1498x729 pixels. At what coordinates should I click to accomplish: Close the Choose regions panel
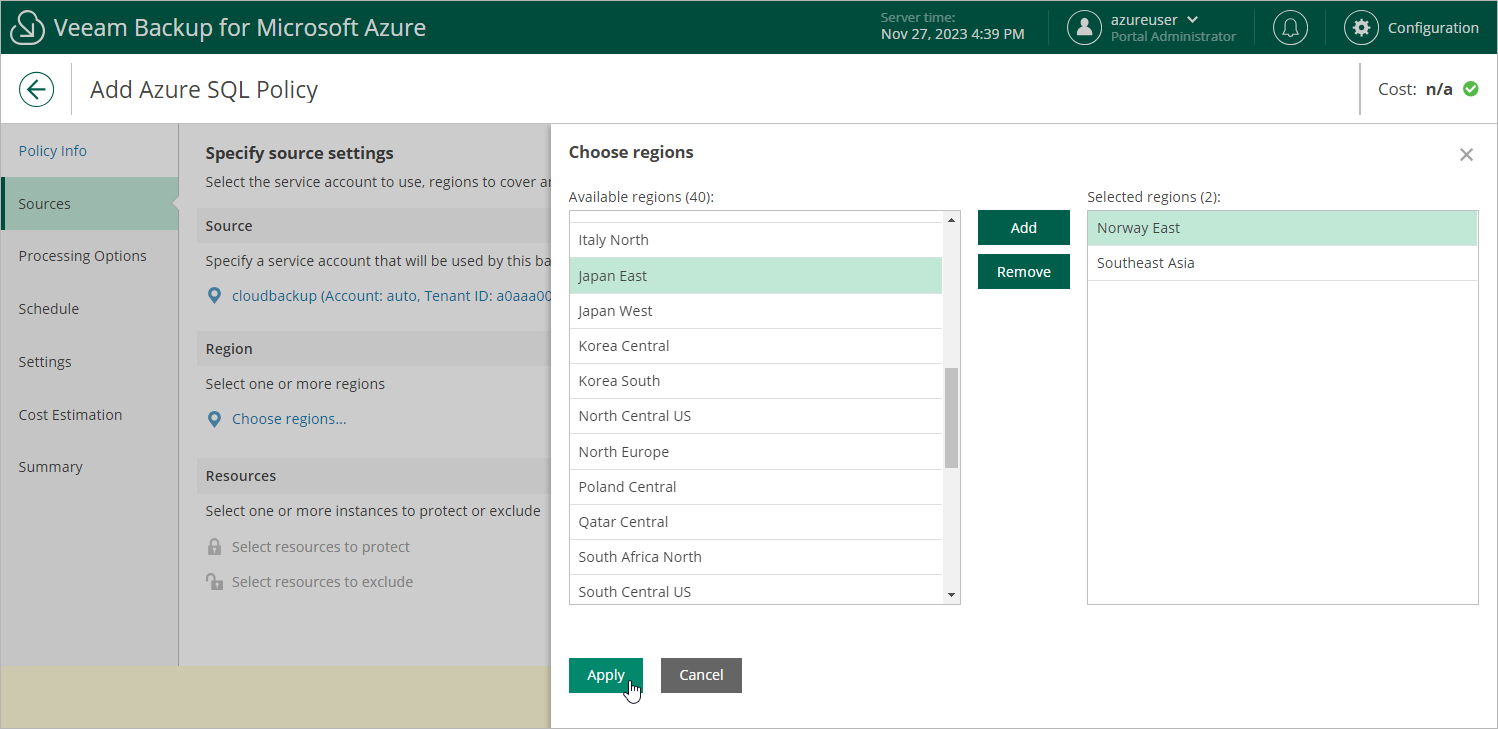[1466, 154]
